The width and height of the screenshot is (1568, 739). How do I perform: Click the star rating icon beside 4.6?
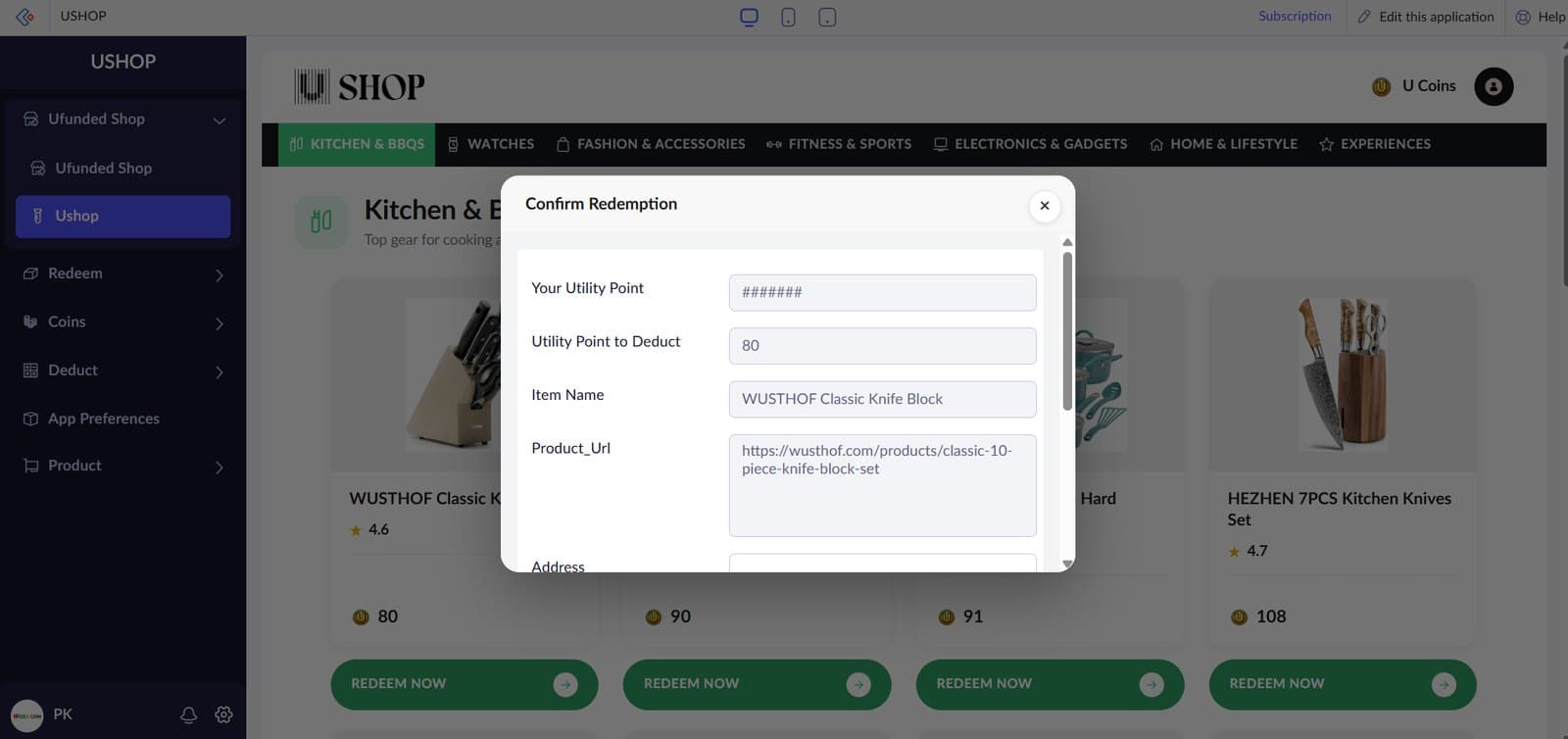[356, 530]
